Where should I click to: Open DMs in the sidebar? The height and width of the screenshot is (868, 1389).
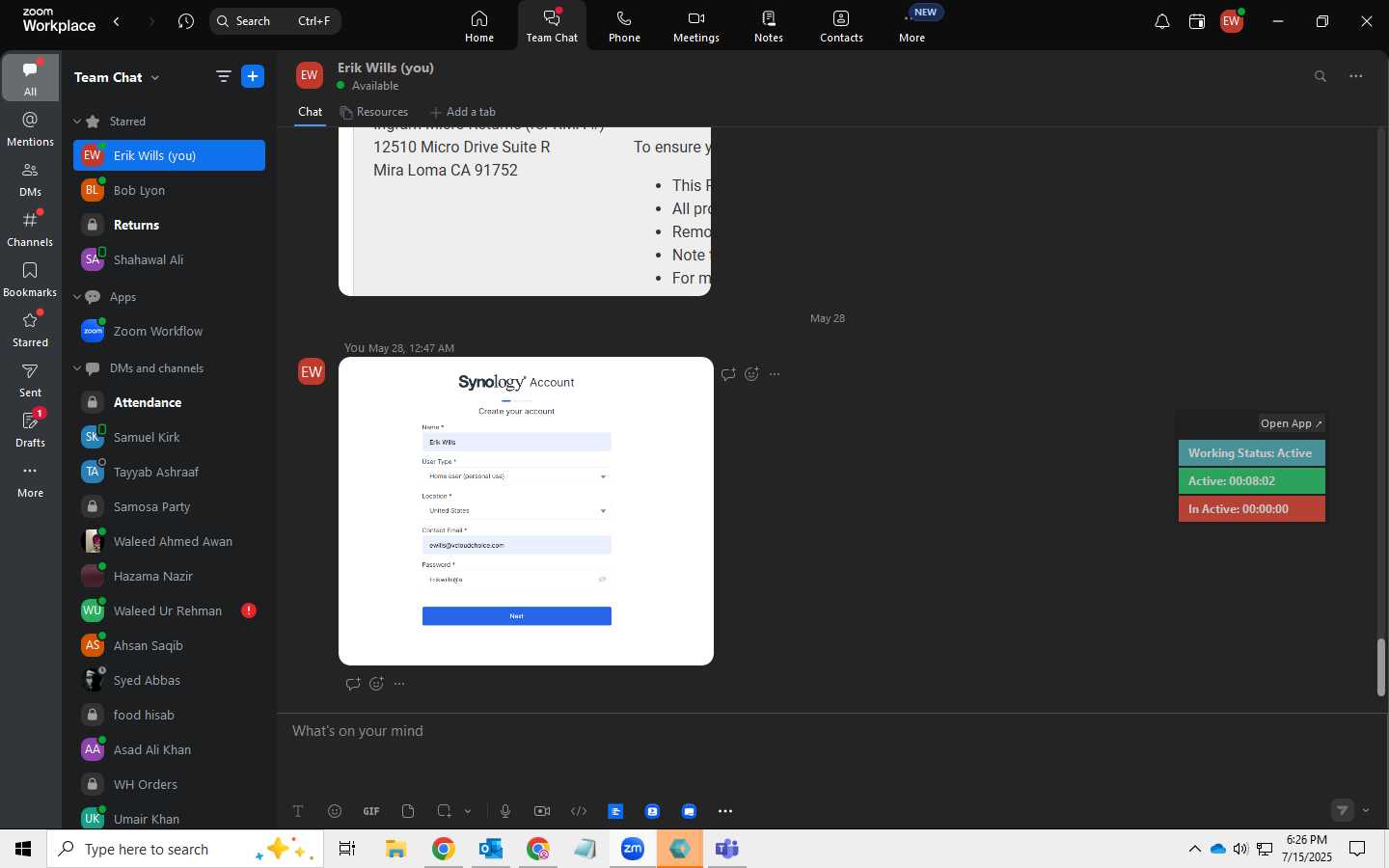(31, 179)
